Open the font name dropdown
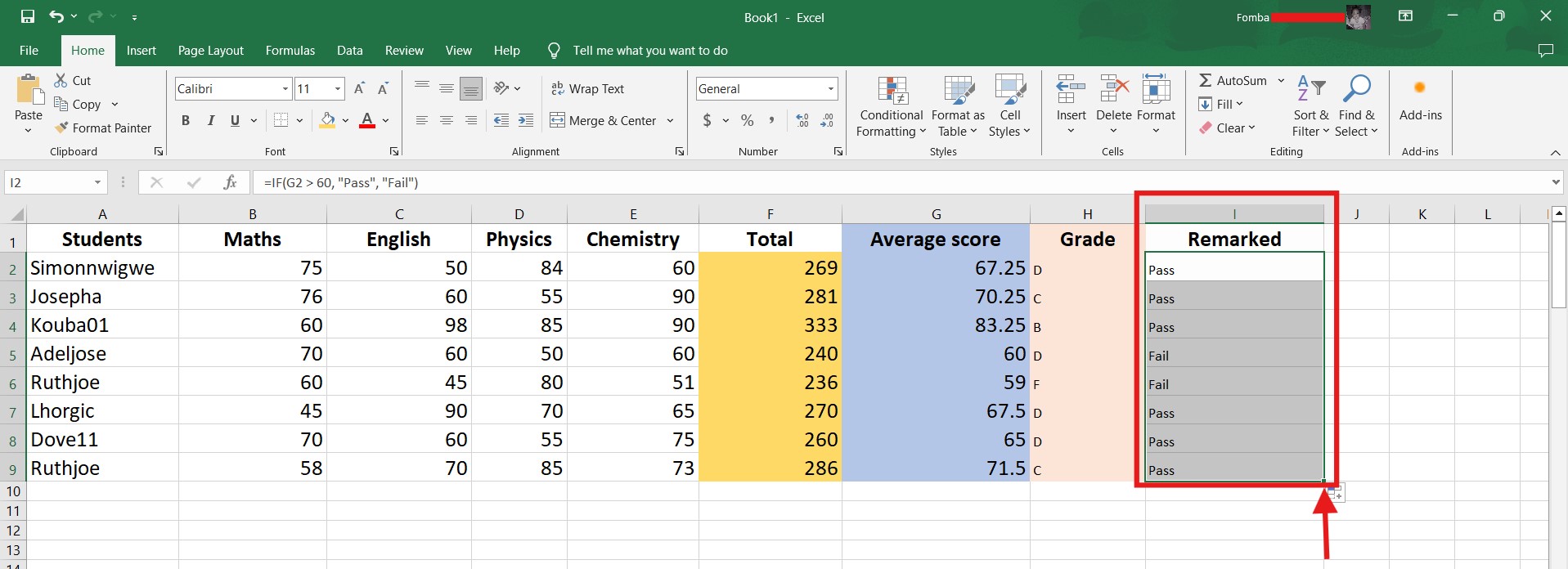The width and height of the screenshot is (1568, 569). click(x=285, y=88)
